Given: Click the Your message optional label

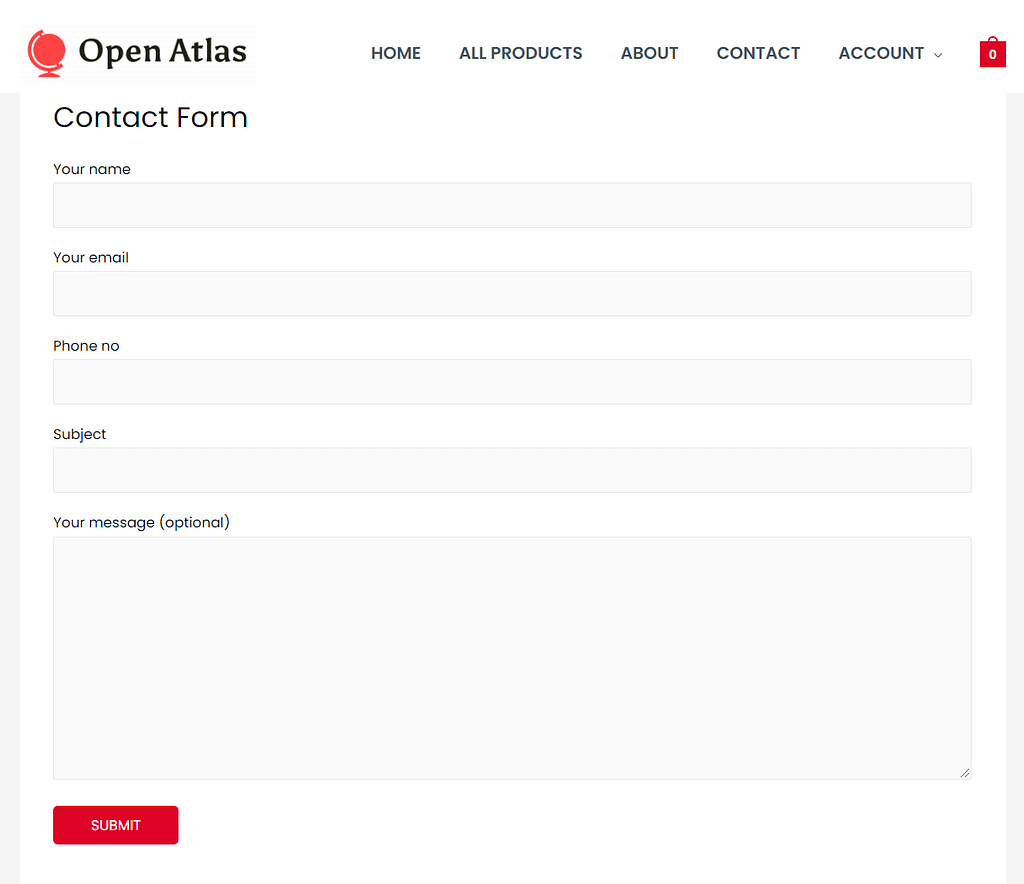Looking at the screenshot, I should pos(141,522).
